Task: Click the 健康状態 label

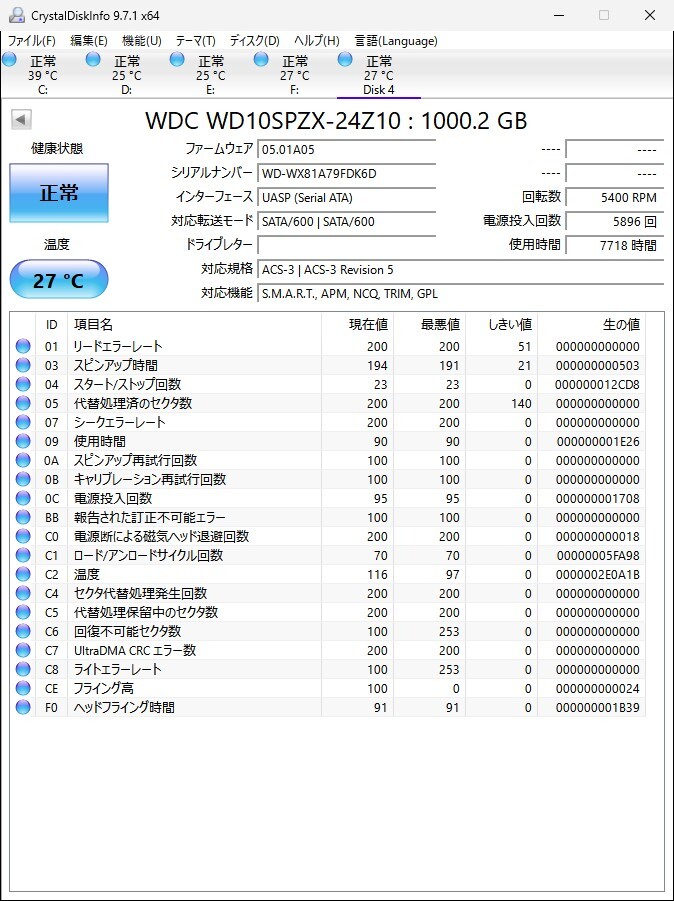Action: point(57,149)
